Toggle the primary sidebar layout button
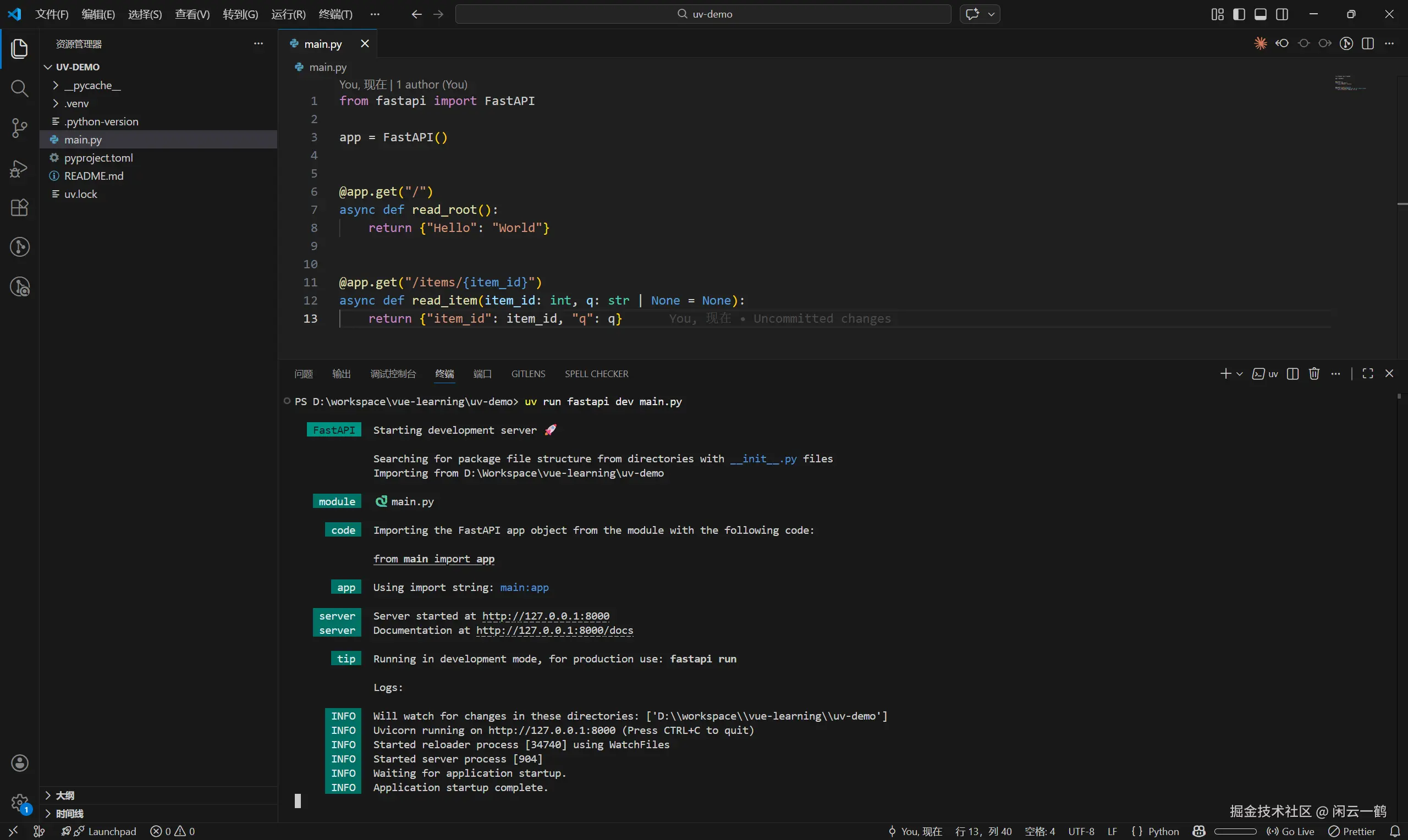Viewport: 1408px width, 840px height. 1239,14
